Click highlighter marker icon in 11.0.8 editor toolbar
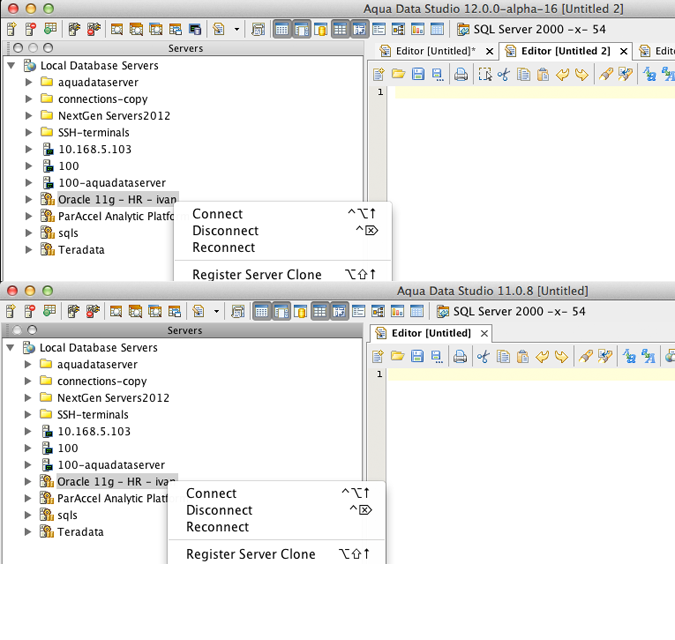Viewport: 675px width, 640px height. tap(585, 356)
